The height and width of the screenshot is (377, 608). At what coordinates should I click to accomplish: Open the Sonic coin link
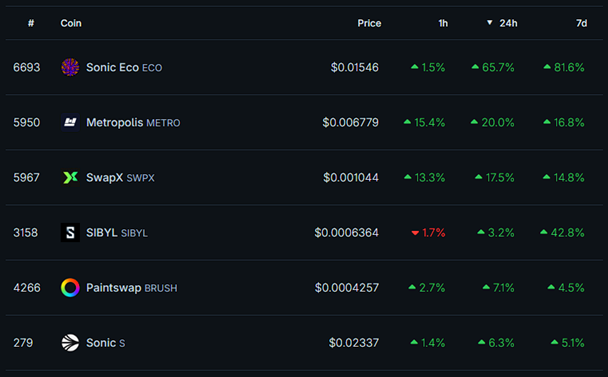[x=101, y=343]
